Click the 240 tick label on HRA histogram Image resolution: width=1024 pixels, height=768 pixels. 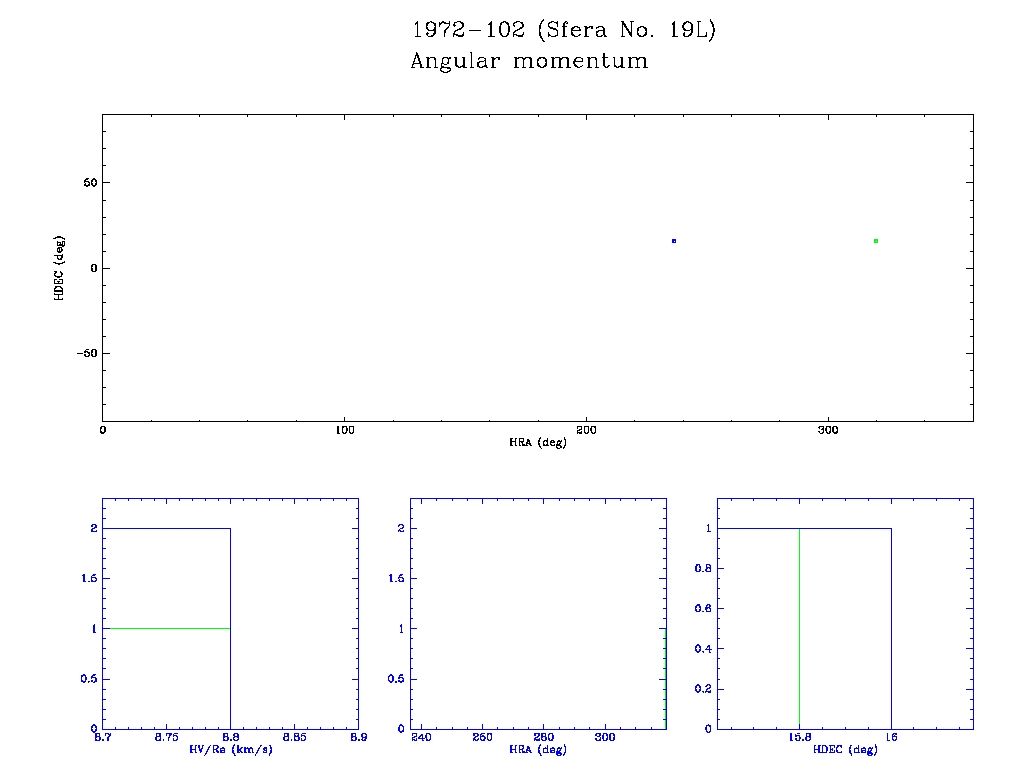[422, 737]
